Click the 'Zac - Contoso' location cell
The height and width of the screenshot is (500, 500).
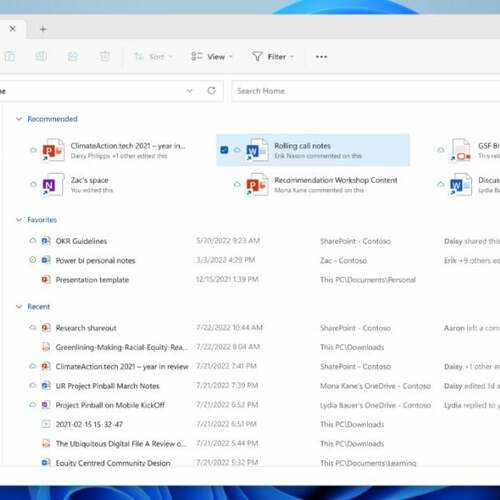(343, 260)
